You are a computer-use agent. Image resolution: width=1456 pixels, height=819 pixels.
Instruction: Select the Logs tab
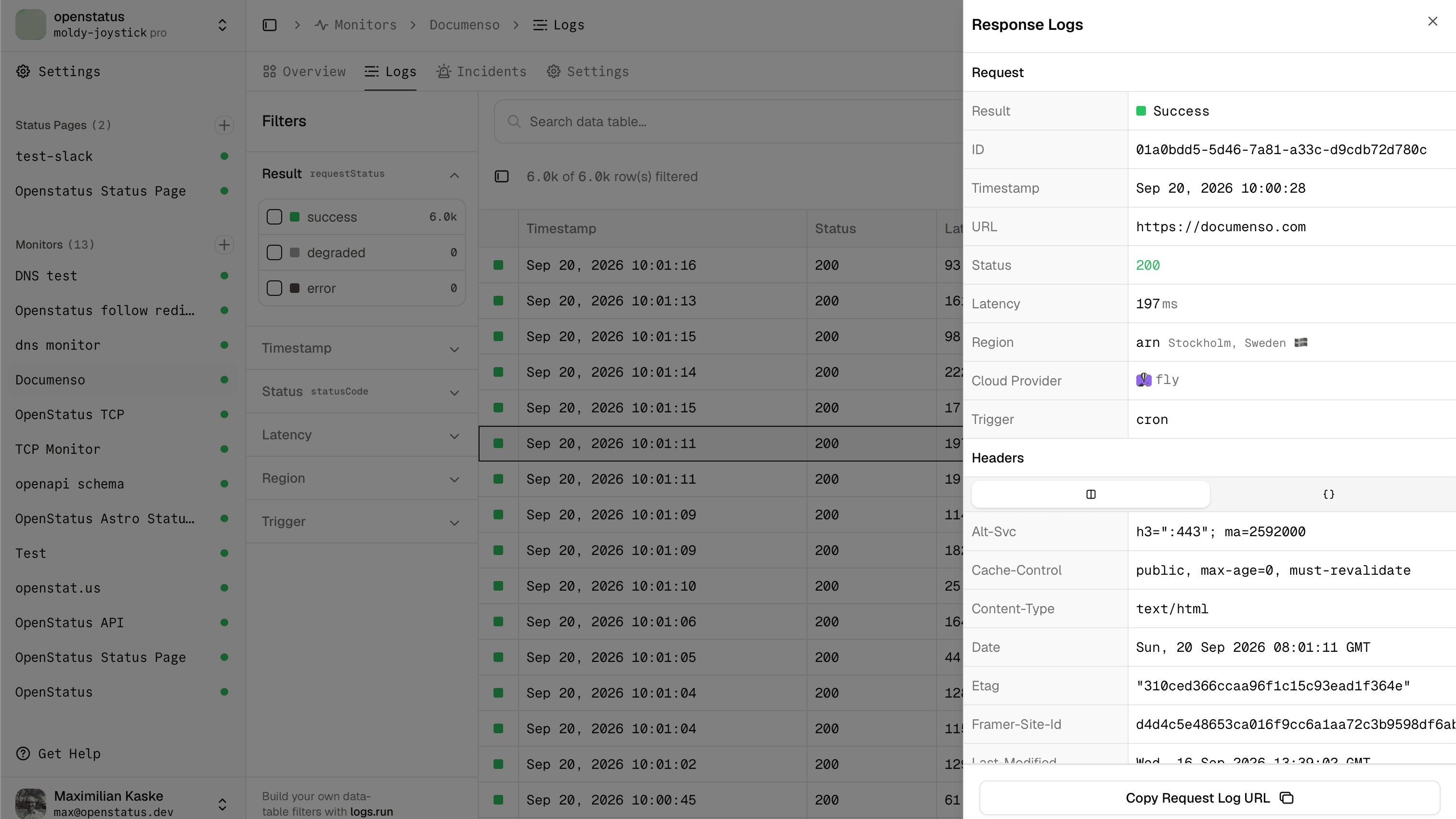pyautogui.click(x=390, y=71)
